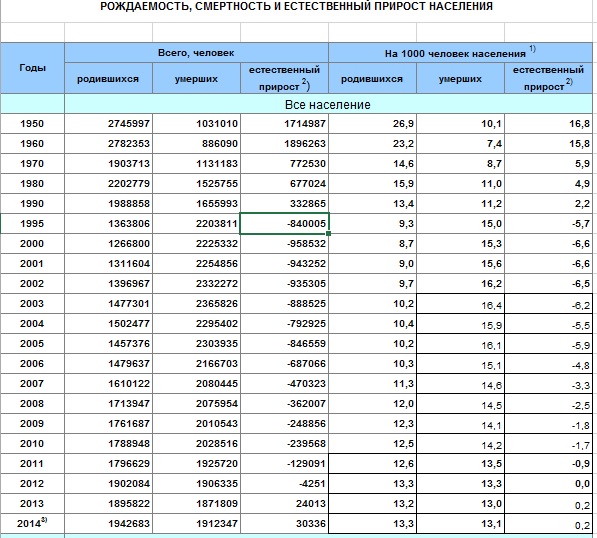Select deaths cell 1925720
This screenshot has height=538, width=597.
coord(196,463)
